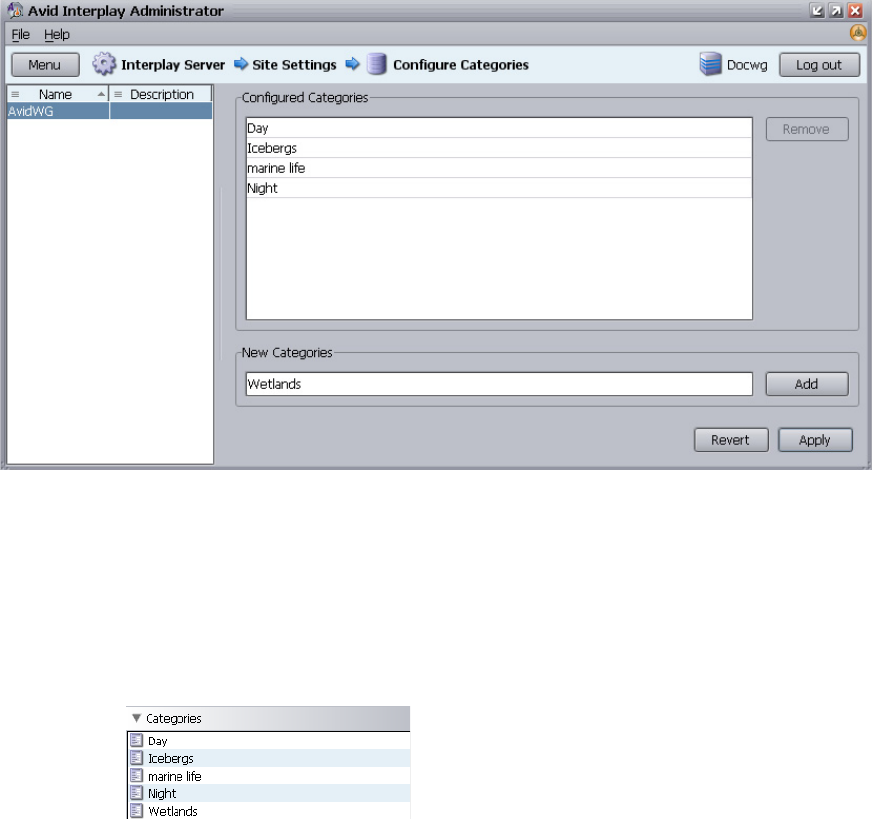Close the Avid Interplay Administrator window
This screenshot has height=819, width=872.
[855, 11]
